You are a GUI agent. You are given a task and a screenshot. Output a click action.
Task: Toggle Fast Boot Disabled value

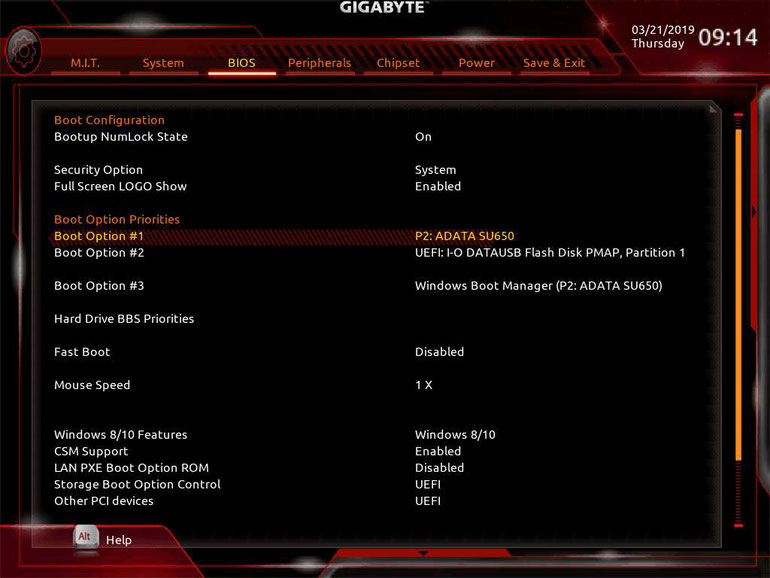click(x=440, y=352)
